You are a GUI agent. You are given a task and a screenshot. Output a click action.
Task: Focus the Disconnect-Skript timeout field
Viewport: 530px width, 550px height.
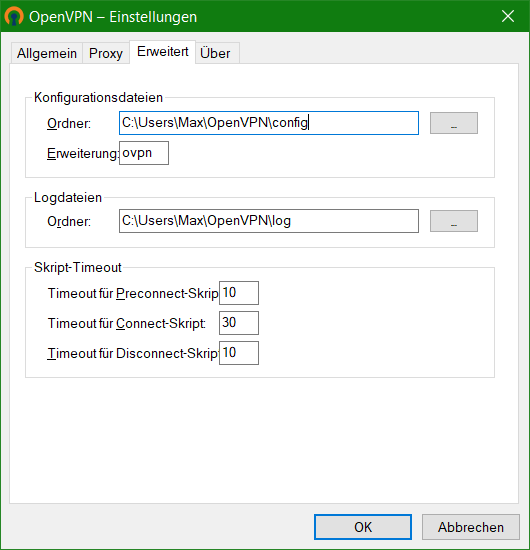(239, 353)
